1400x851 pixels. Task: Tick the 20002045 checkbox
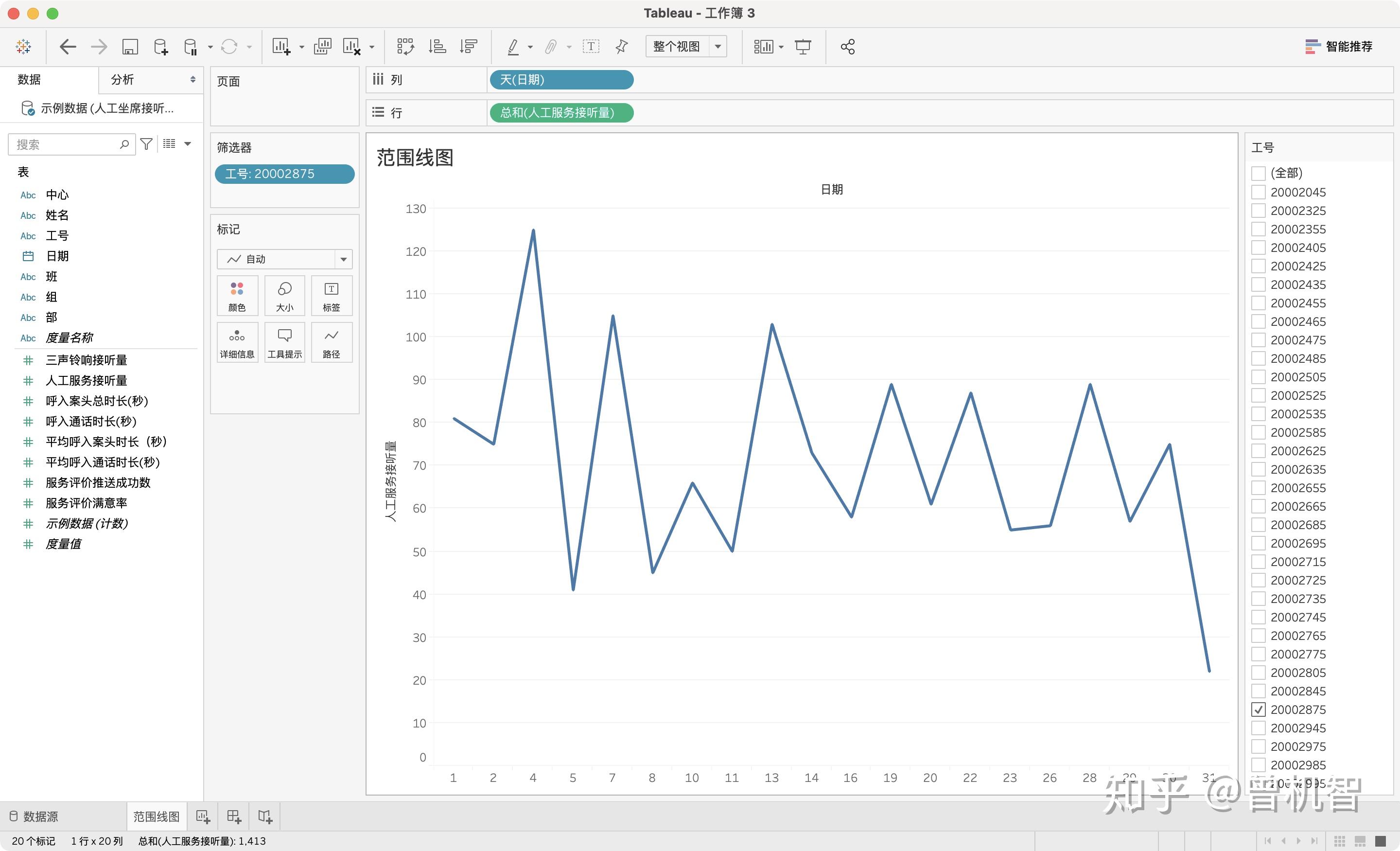1259,192
